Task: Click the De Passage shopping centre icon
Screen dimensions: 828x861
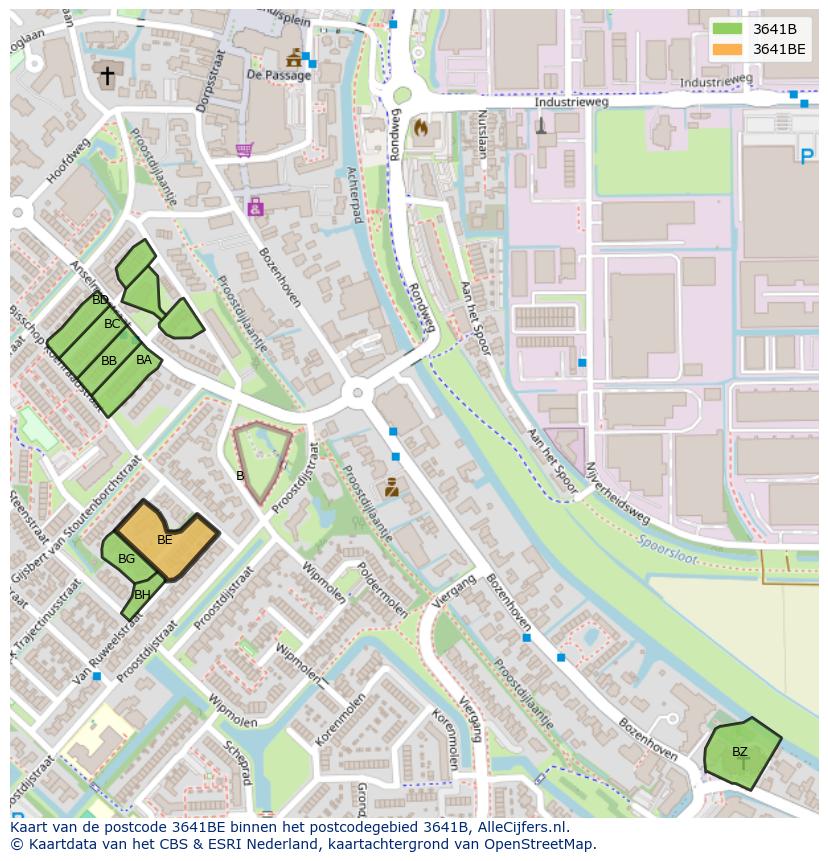Action: 294,56
